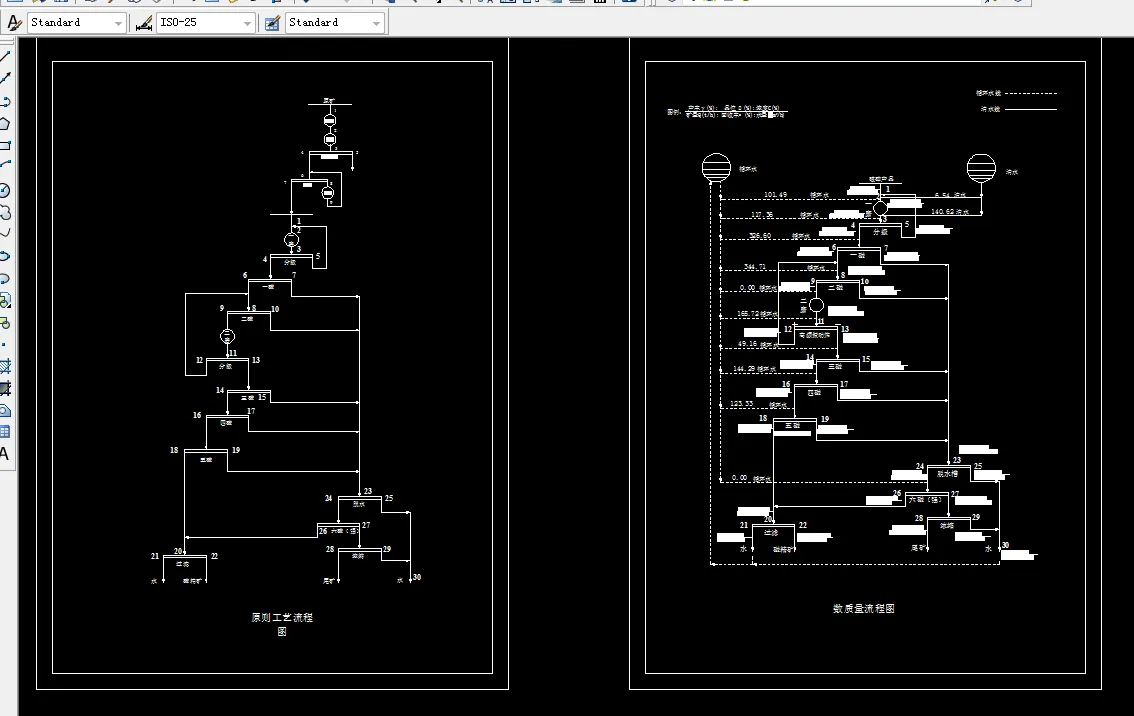The image size is (1134, 716).
Task: Open the Dimension Style manager icon
Action: [143, 23]
